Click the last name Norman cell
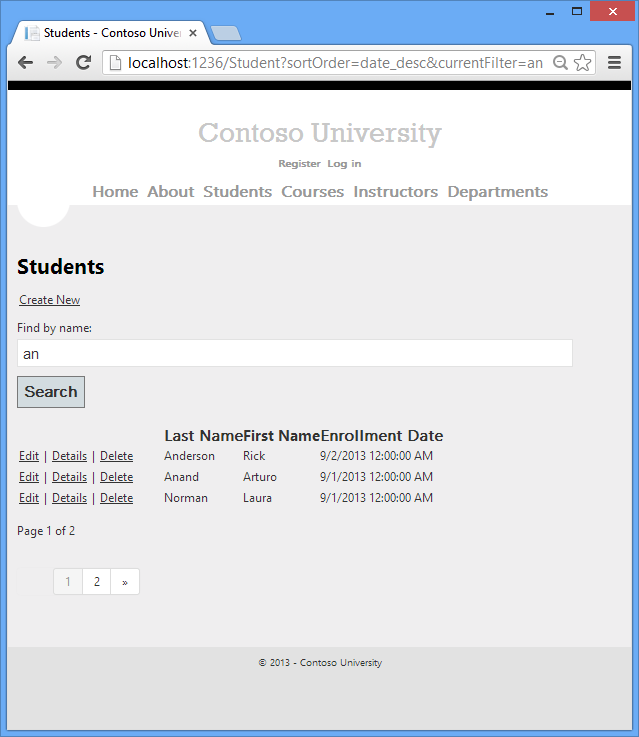 pyautogui.click(x=186, y=498)
